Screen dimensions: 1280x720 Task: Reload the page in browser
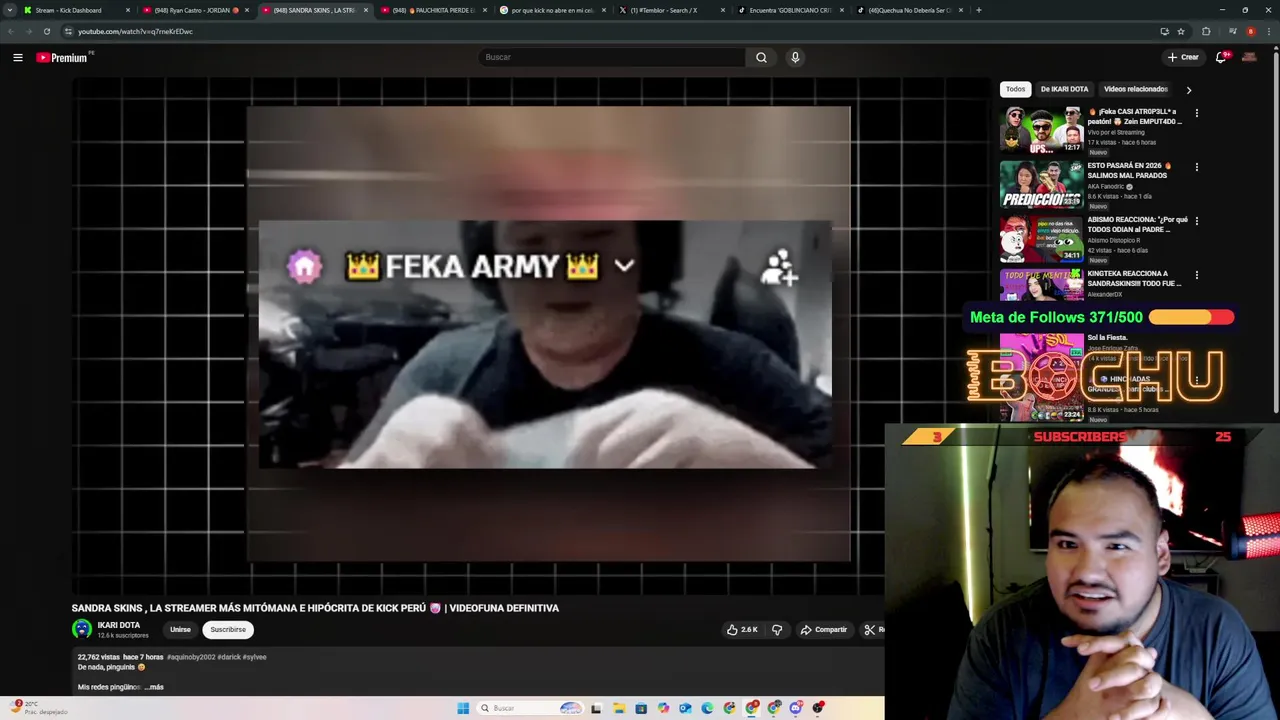[x=46, y=31]
